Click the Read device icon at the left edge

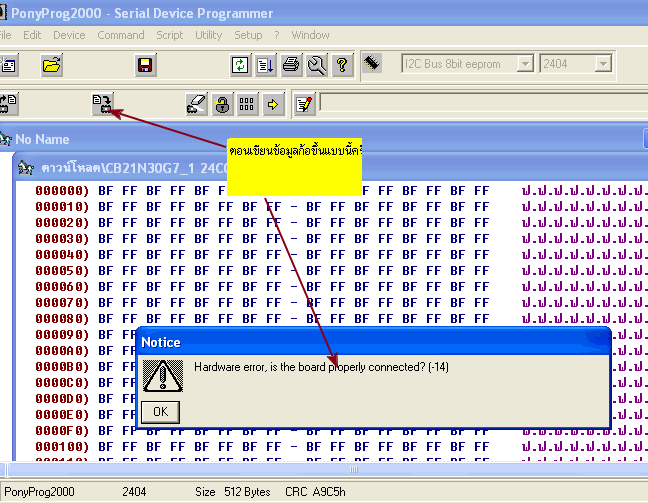(7, 104)
